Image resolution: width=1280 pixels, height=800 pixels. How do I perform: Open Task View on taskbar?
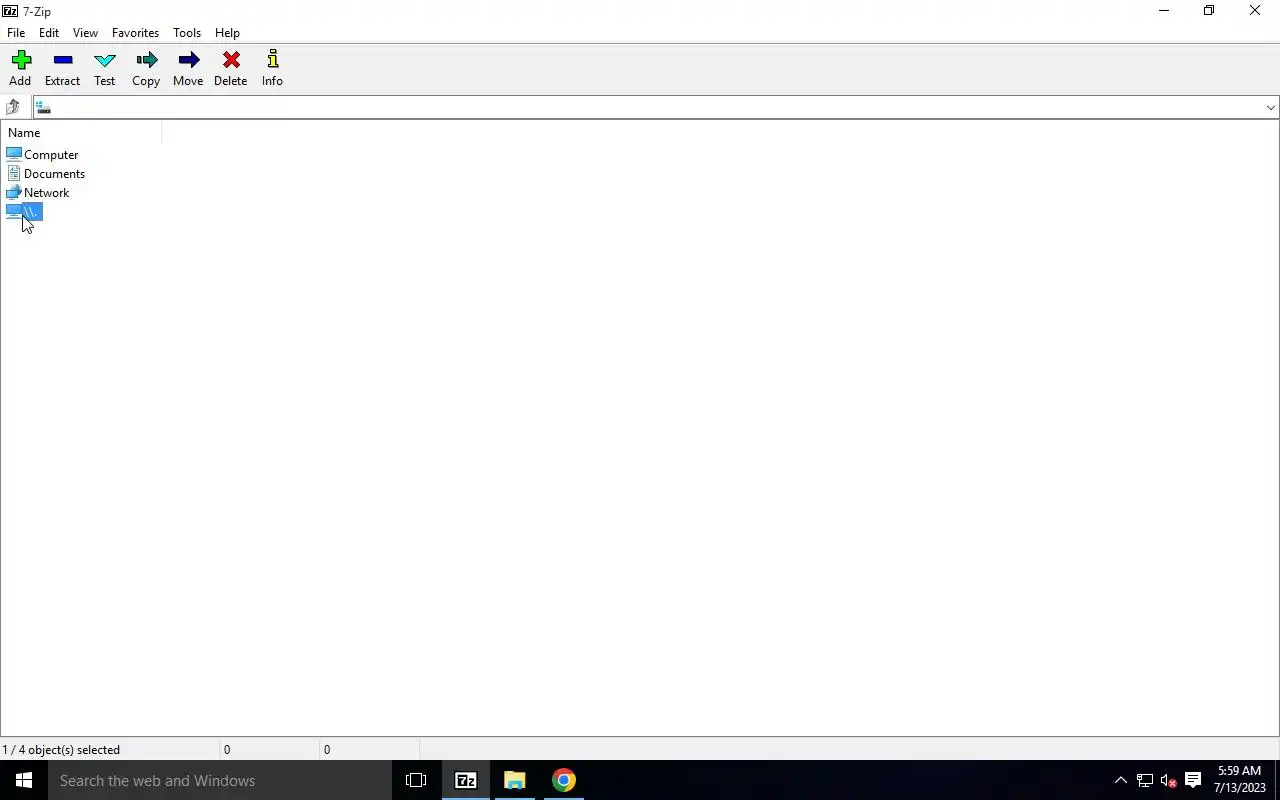tap(416, 780)
